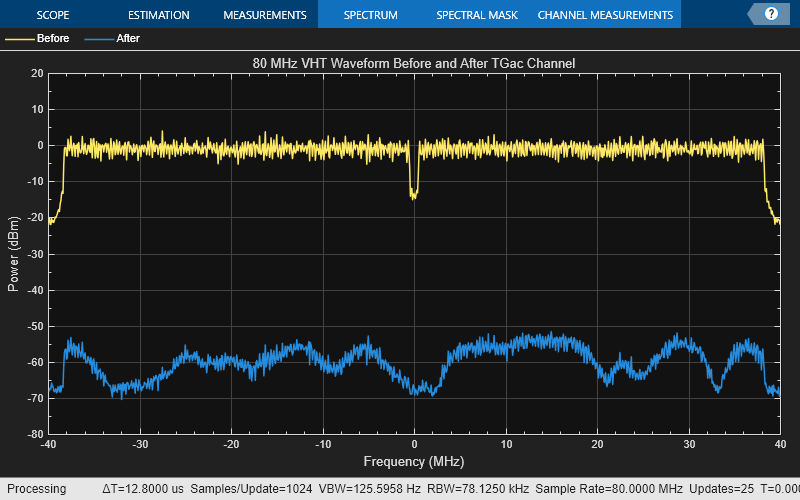
Task: Click the Frequency (MHz) axis label
Action: pyautogui.click(x=414, y=461)
